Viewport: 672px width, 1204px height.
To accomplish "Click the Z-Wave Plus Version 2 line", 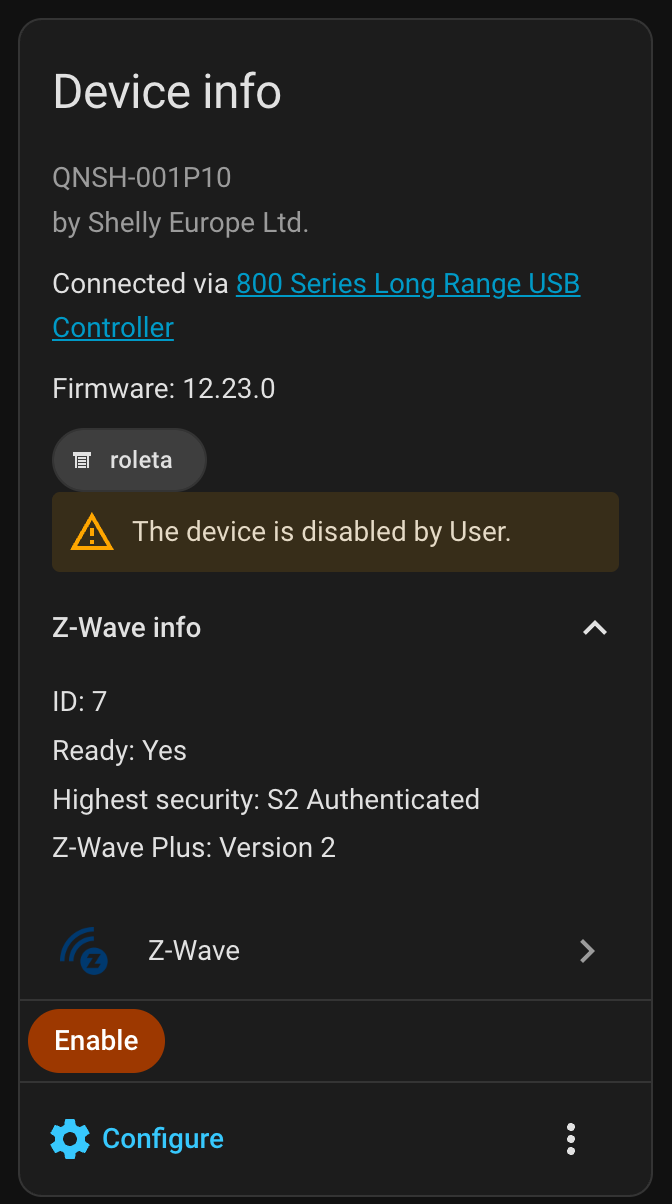I will click(194, 848).
